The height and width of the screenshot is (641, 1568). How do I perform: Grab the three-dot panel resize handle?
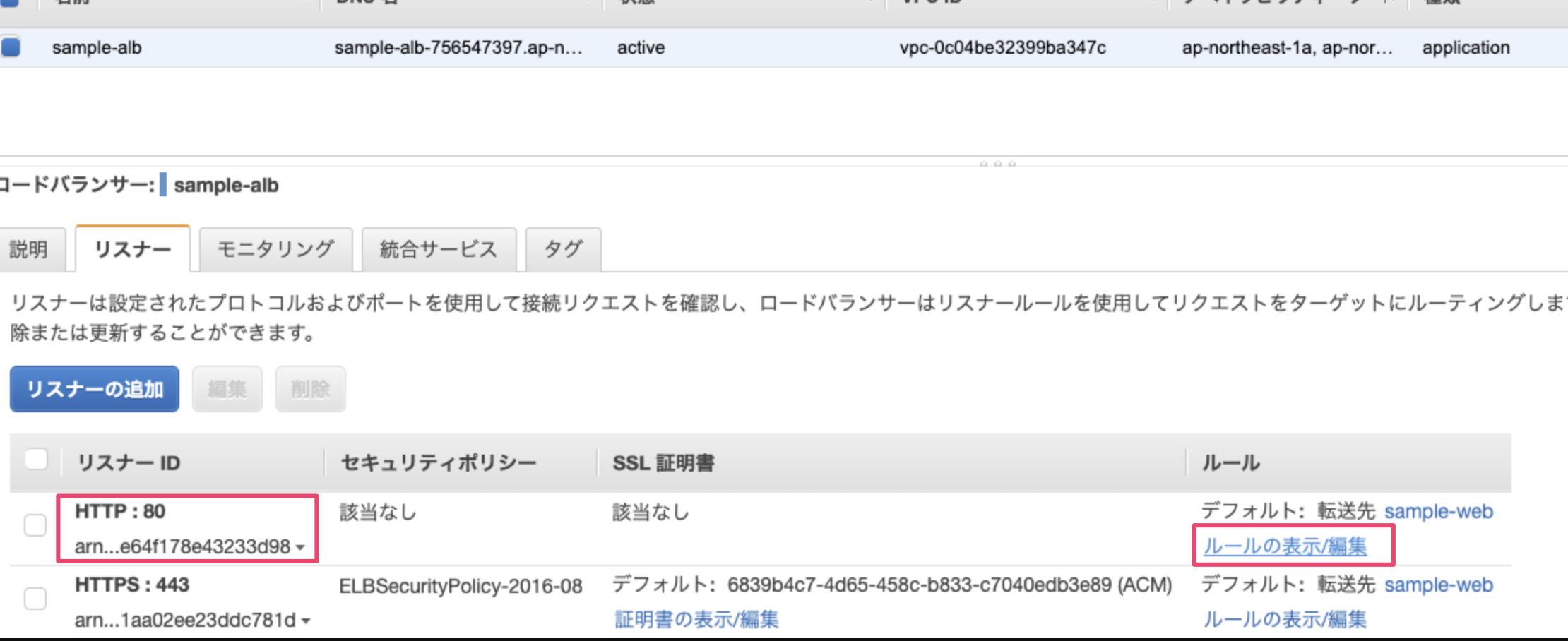click(997, 164)
